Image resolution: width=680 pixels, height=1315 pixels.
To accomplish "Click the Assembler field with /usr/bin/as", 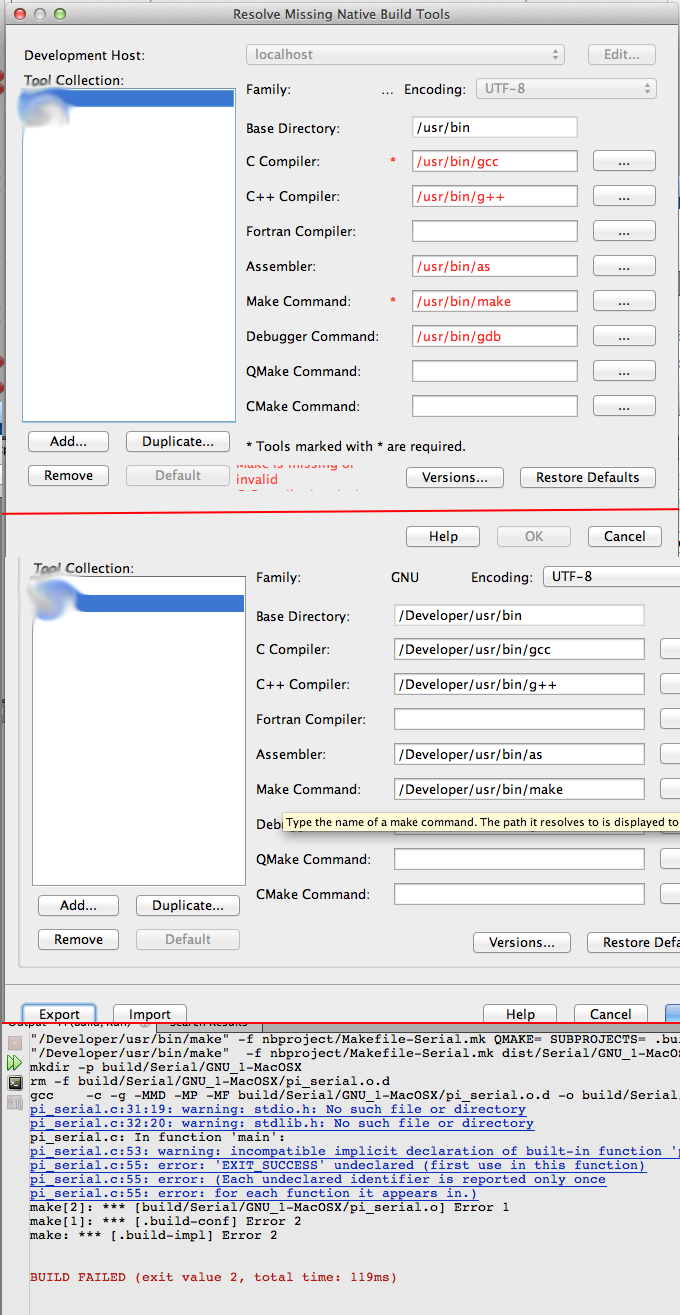I will (495, 266).
